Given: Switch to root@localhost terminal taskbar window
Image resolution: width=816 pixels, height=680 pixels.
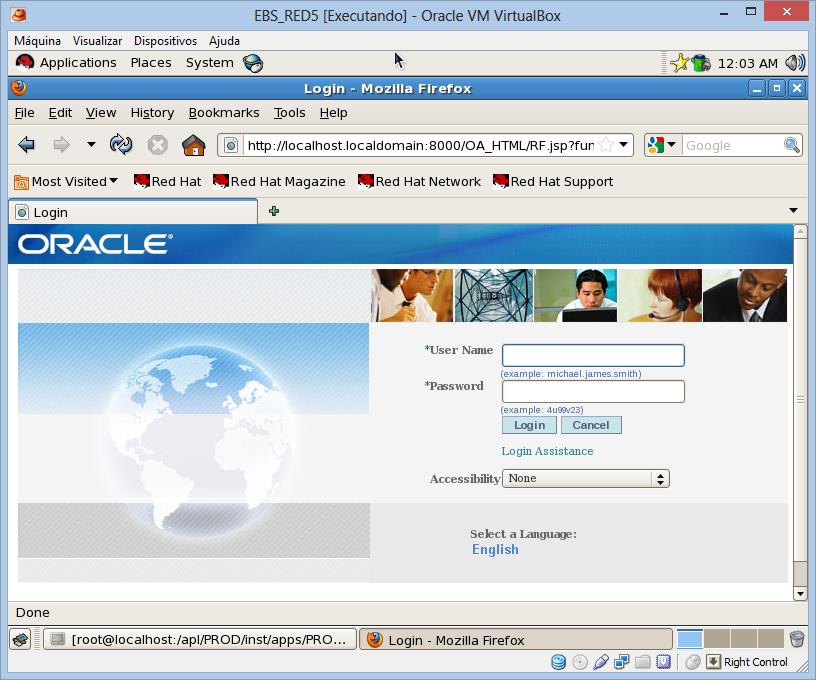Looking at the screenshot, I should (200, 639).
